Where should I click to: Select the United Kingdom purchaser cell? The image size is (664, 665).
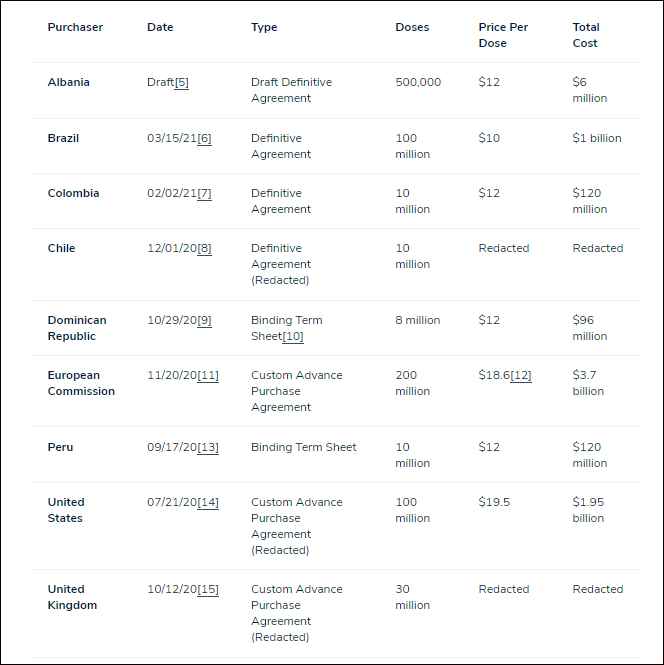click(70, 597)
